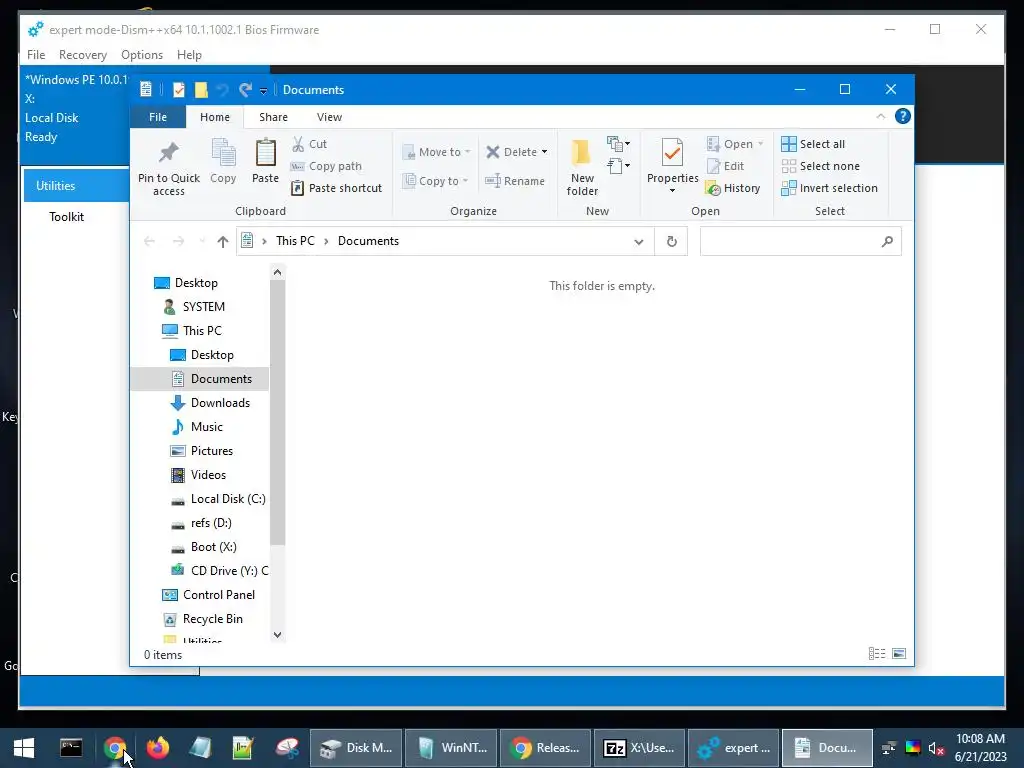Click Copy path in Clipboard group

[327, 166]
